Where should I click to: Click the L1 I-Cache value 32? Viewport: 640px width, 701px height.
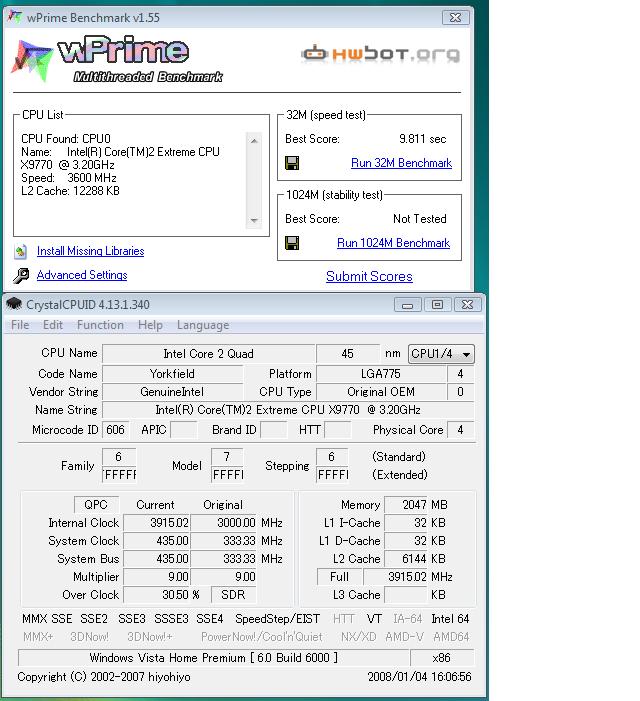click(x=406, y=523)
